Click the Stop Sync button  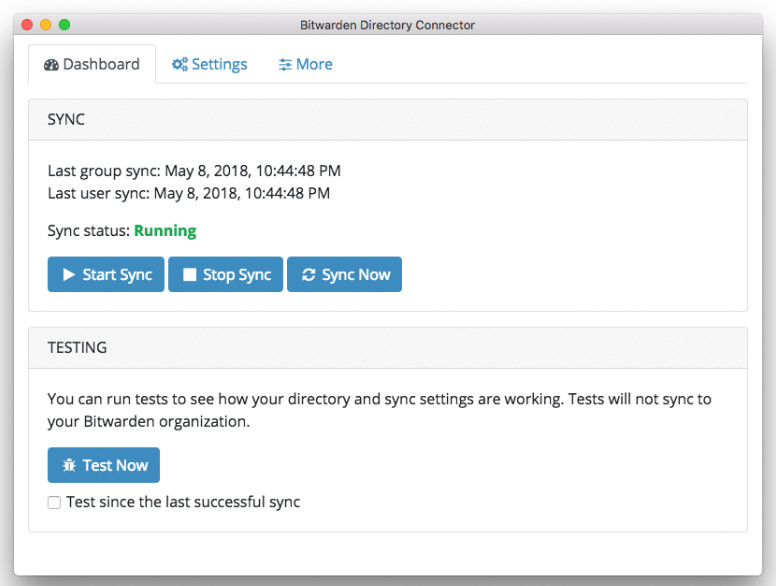pyautogui.click(x=226, y=274)
